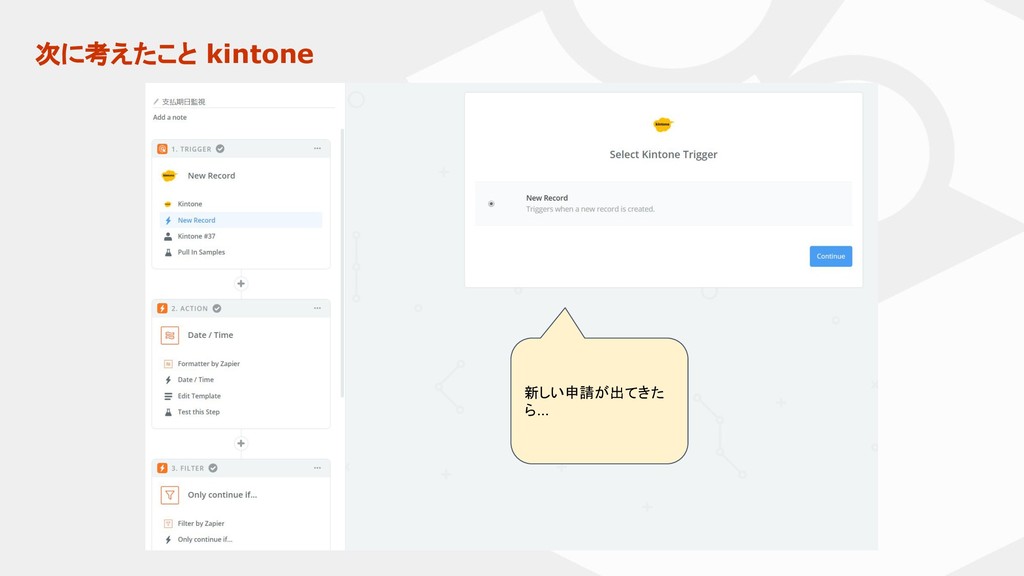The width and height of the screenshot is (1024, 576).
Task: Select the Filter by Zapier row
Action: (241, 523)
